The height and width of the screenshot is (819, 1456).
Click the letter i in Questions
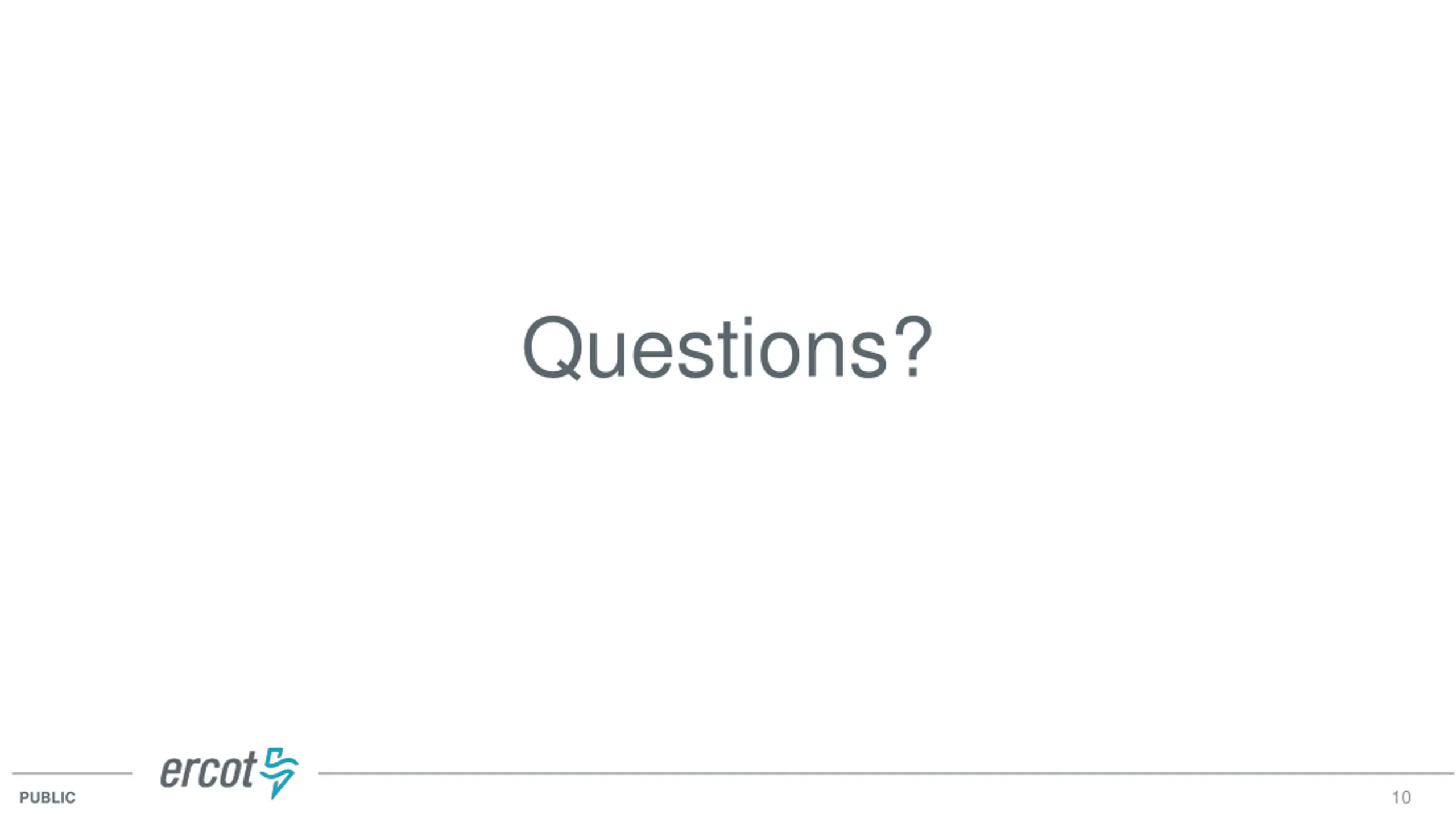pyautogui.click(x=748, y=348)
